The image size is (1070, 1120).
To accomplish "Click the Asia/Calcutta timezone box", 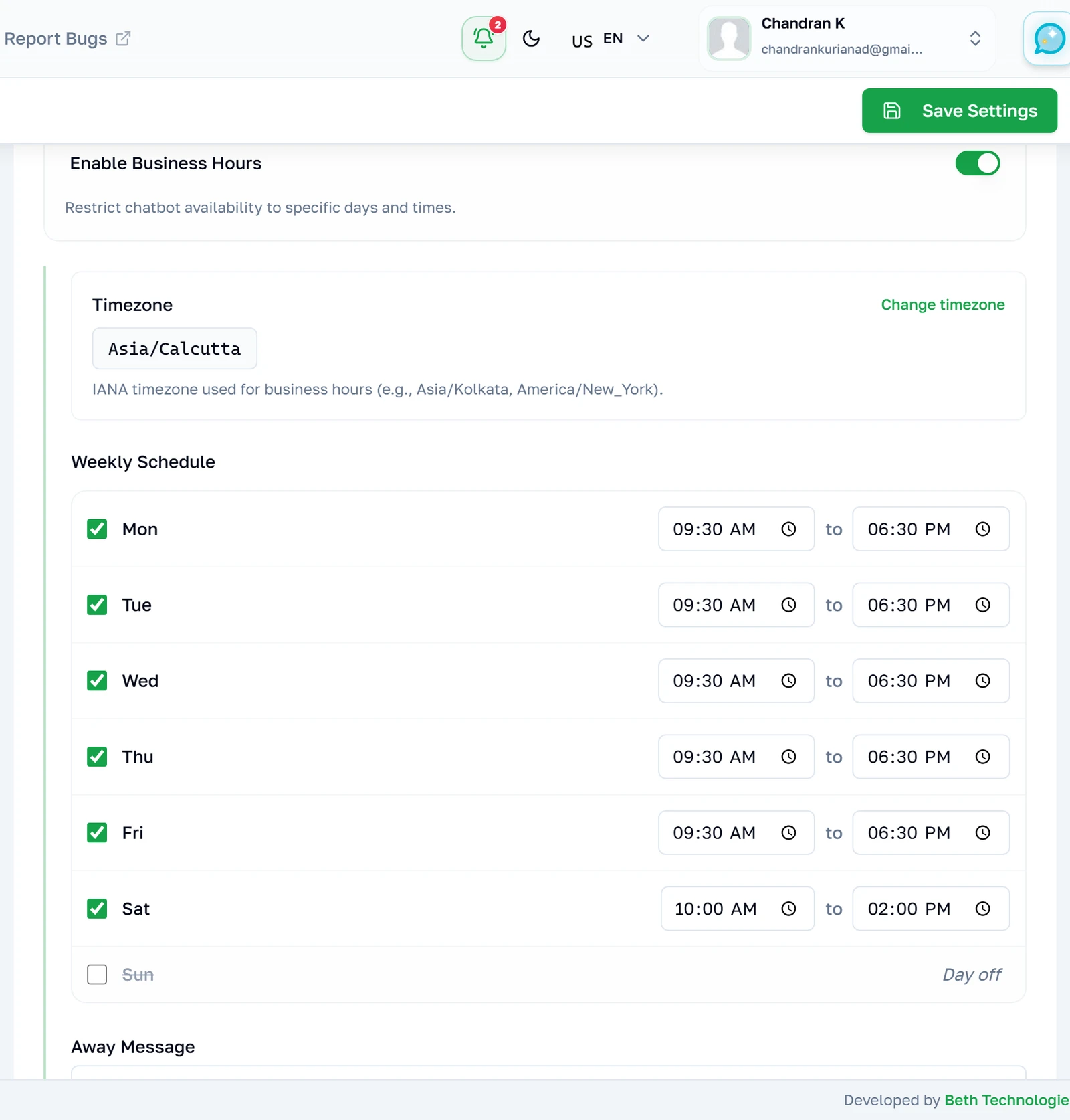I will pos(175,349).
